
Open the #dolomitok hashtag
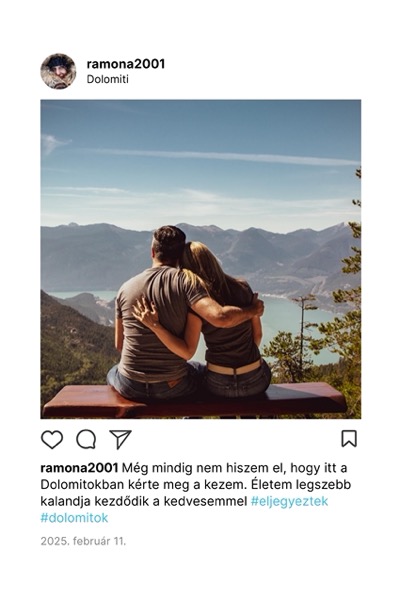coord(74,518)
